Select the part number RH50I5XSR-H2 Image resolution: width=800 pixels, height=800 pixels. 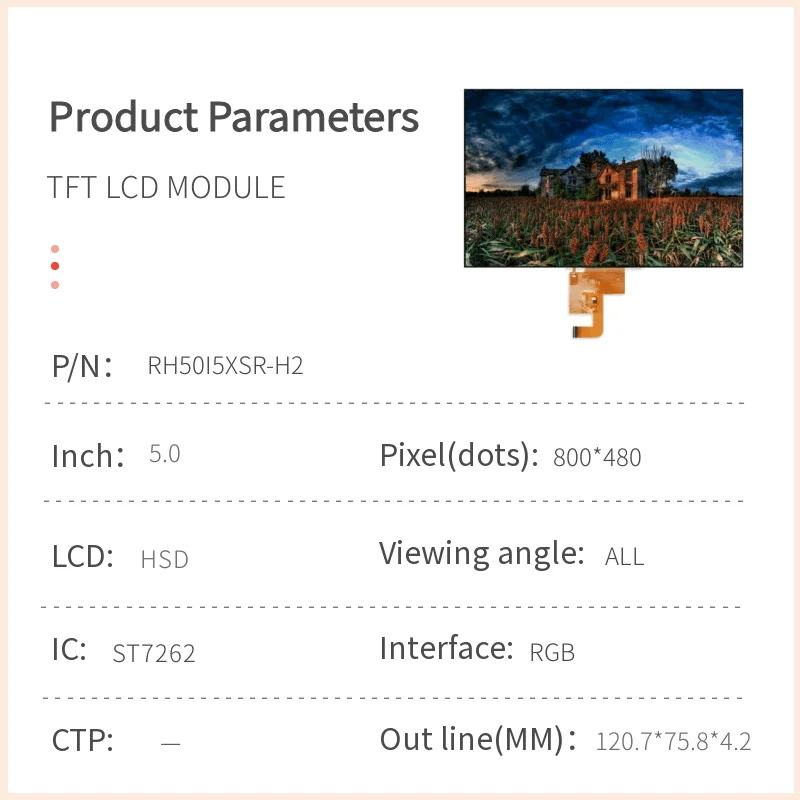(225, 366)
